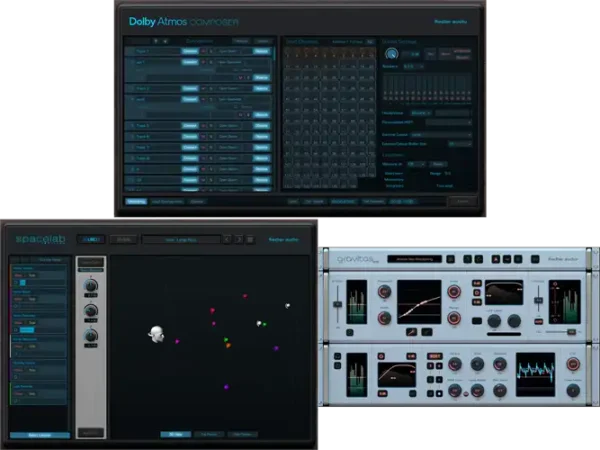
Task: Open the format dropdown above the Input Channels grid
Action: click(370, 42)
